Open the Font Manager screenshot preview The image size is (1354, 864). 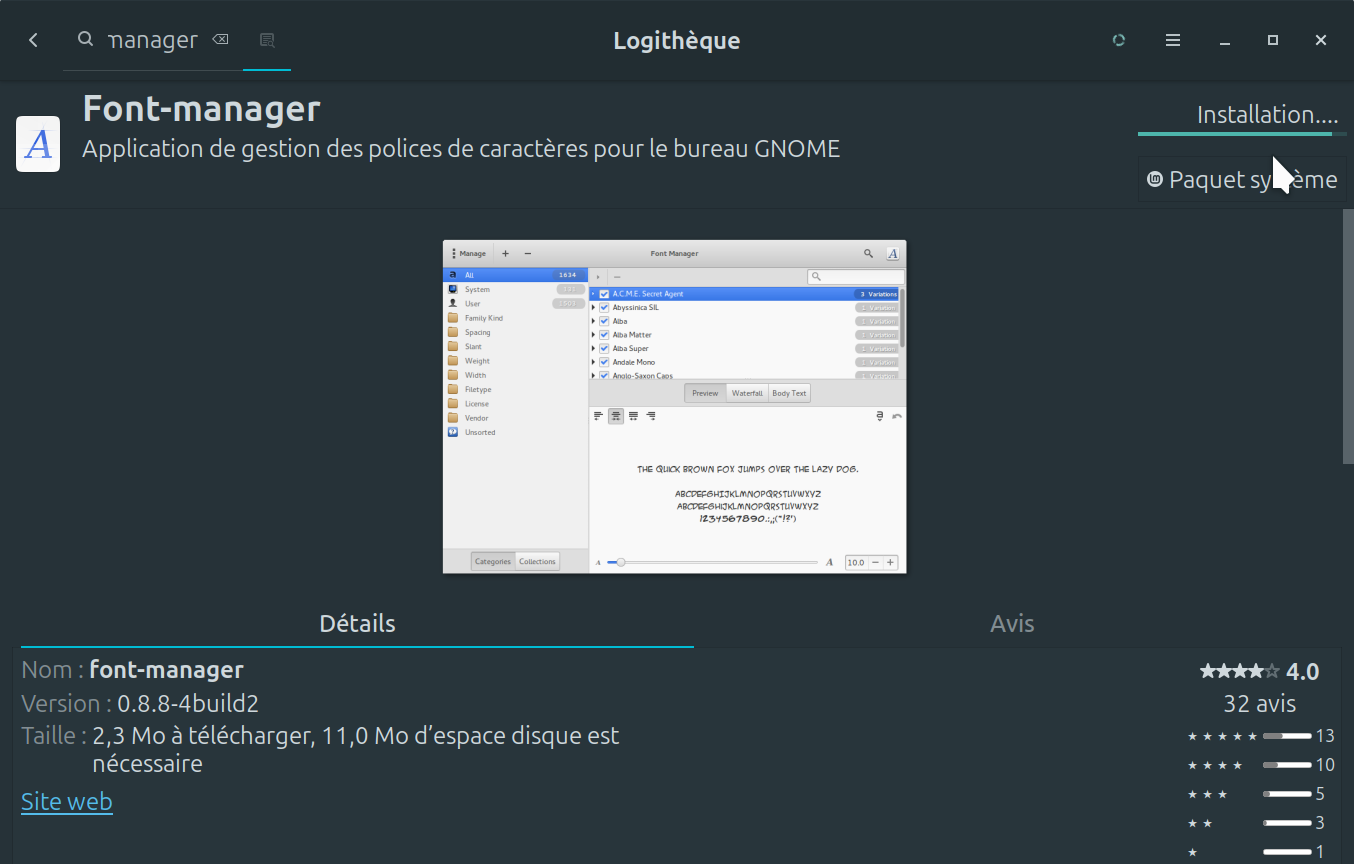674,406
